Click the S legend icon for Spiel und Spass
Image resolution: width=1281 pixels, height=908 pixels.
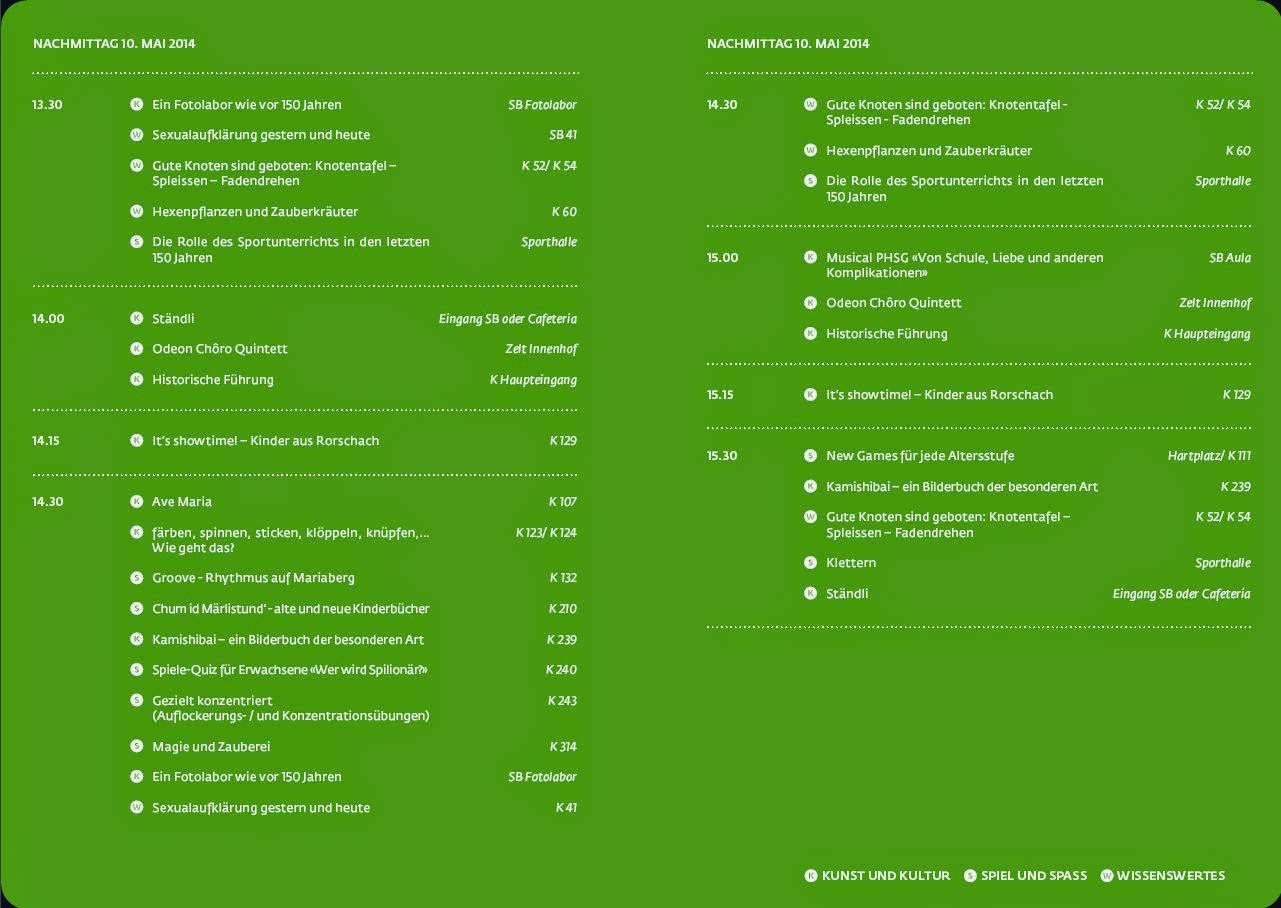point(970,876)
